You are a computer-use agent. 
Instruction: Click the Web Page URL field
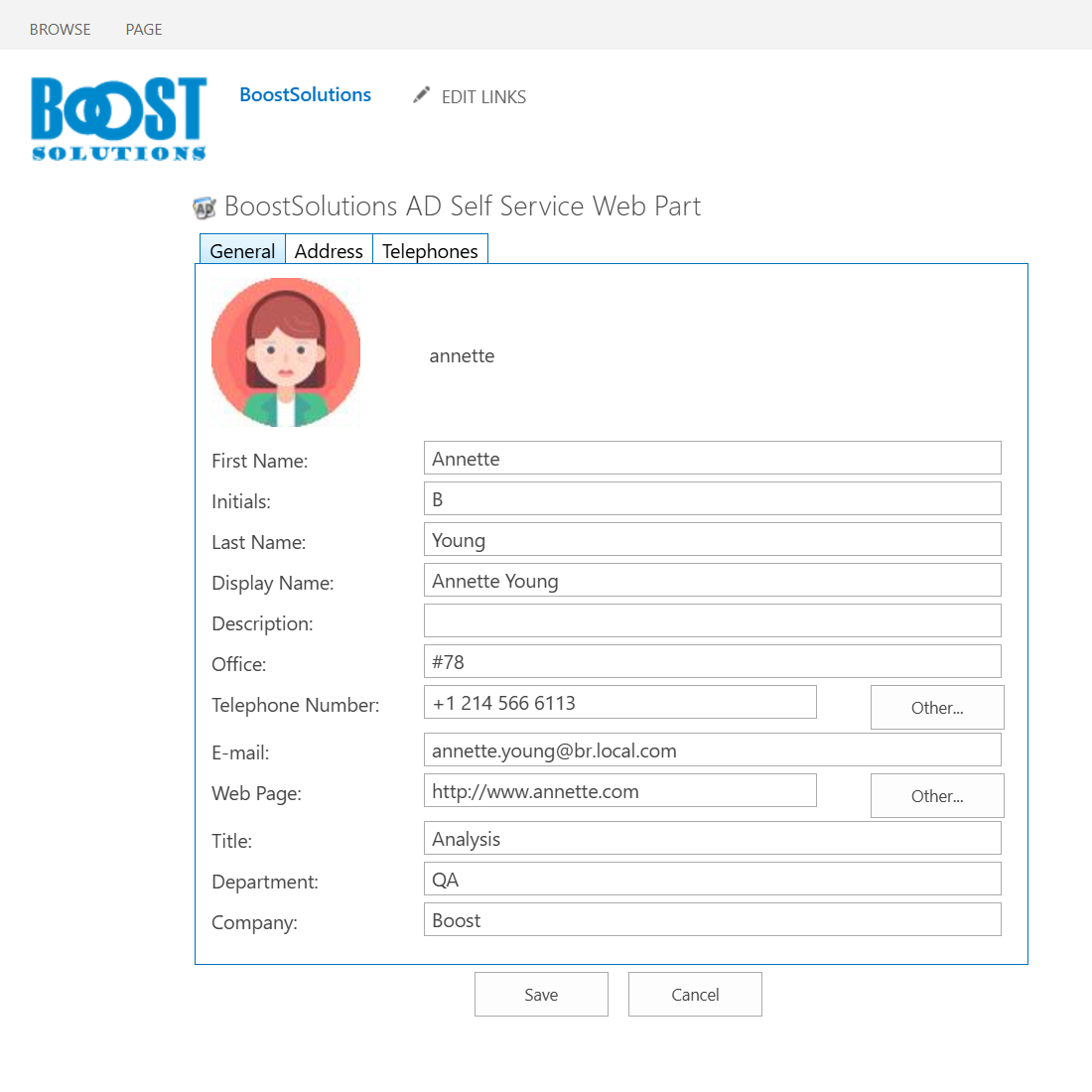[x=620, y=790]
